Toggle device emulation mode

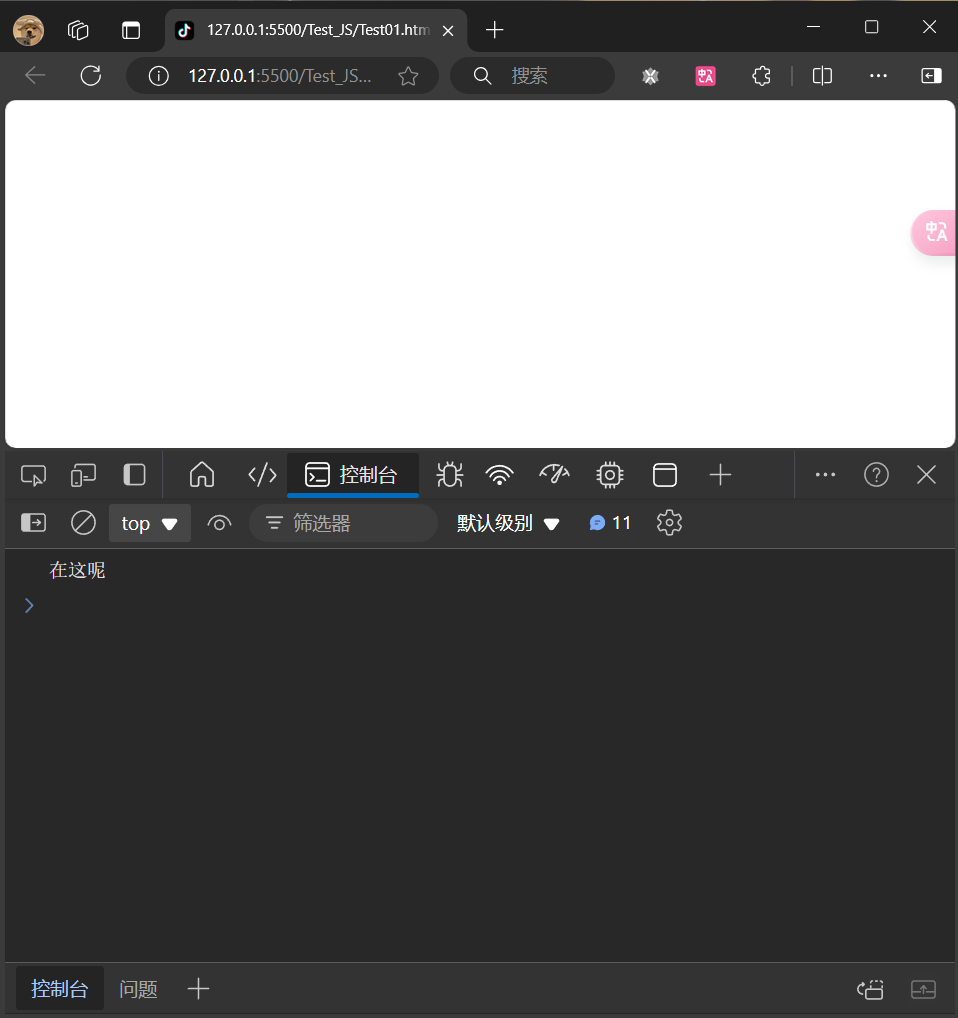coord(84,475)
